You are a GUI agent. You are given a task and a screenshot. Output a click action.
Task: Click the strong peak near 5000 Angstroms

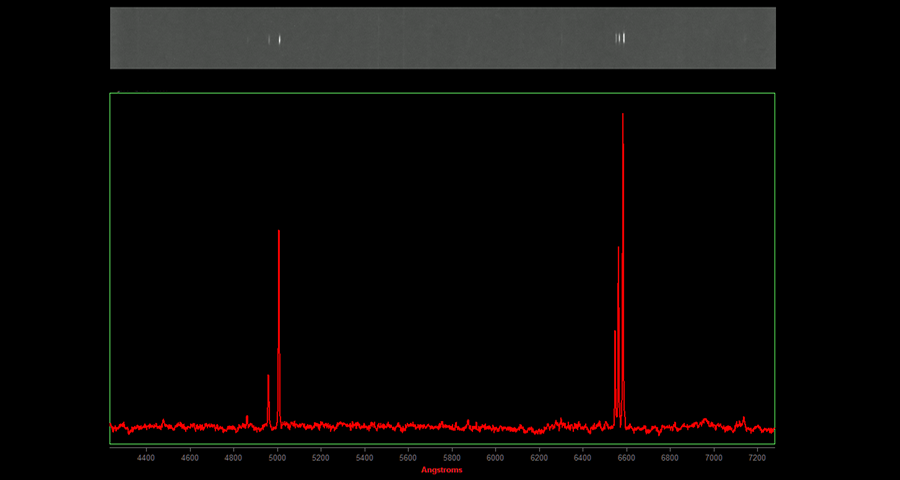pos(279,233)
